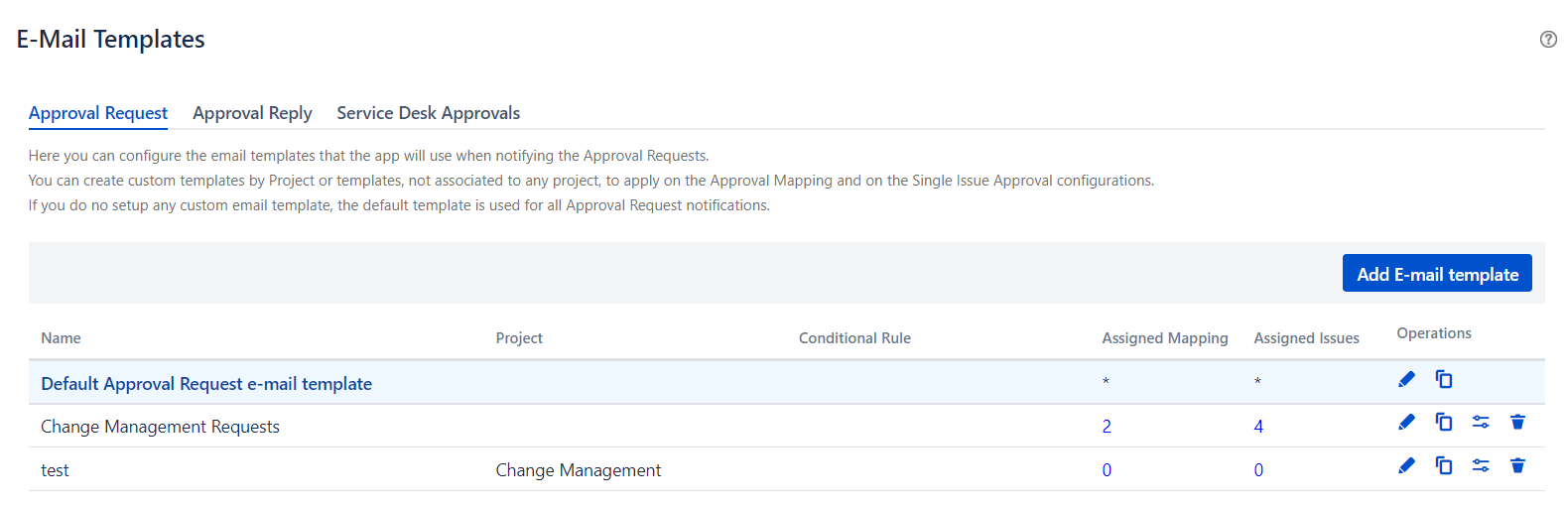Copy the test template
The width and height of the screenshot is (1568, 508).
pyautogui.click(x=1444, y=466)
